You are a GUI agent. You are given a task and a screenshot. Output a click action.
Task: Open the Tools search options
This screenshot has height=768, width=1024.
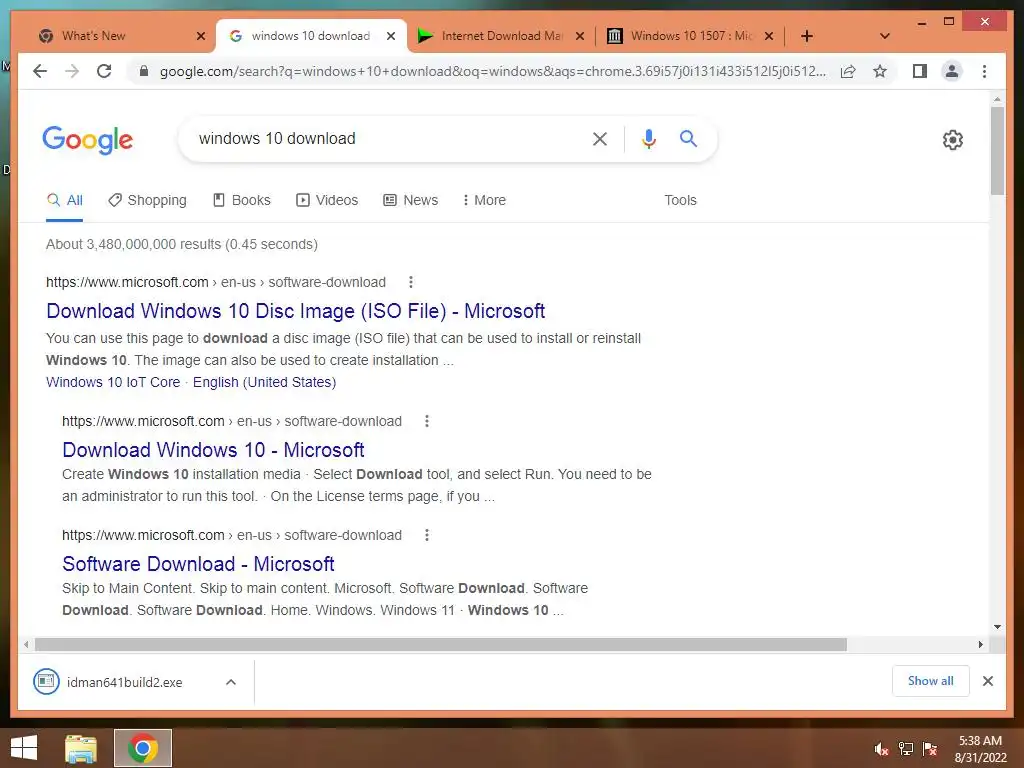point(680,200)
